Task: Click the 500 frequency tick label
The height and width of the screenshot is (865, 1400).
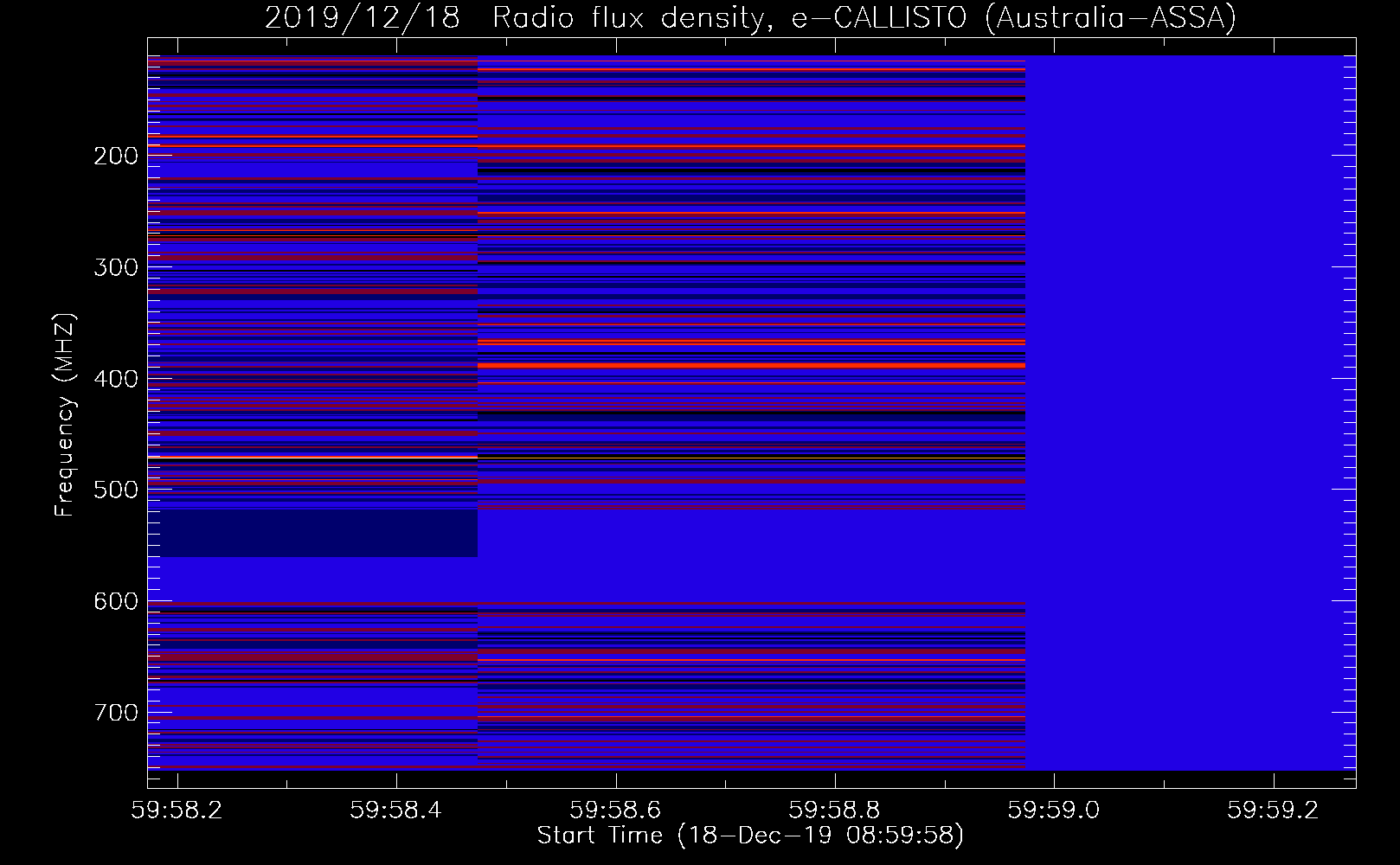Action: (116, 490)
